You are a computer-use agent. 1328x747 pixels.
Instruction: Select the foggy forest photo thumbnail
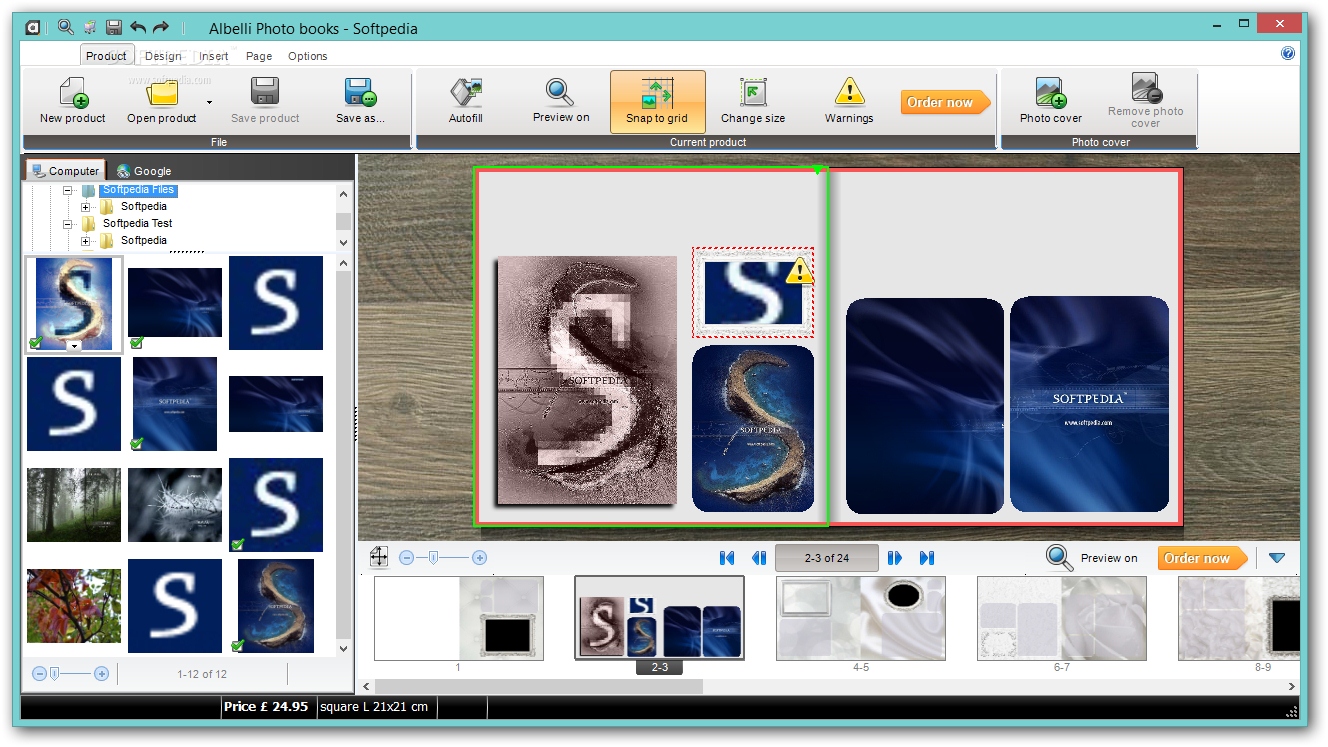(74, 505)
